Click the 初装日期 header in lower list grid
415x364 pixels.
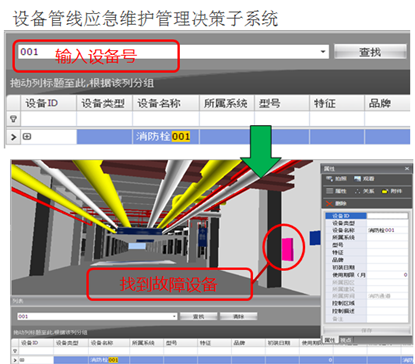tap(282, 343)
